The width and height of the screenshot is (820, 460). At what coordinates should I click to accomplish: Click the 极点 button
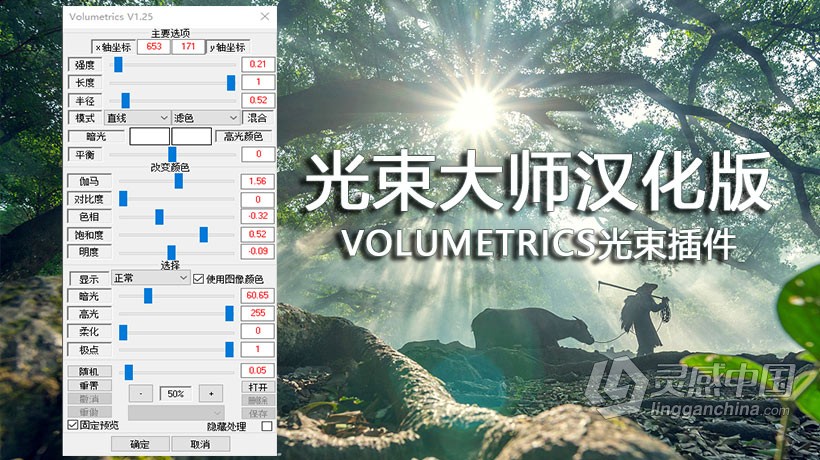(89, 350)
